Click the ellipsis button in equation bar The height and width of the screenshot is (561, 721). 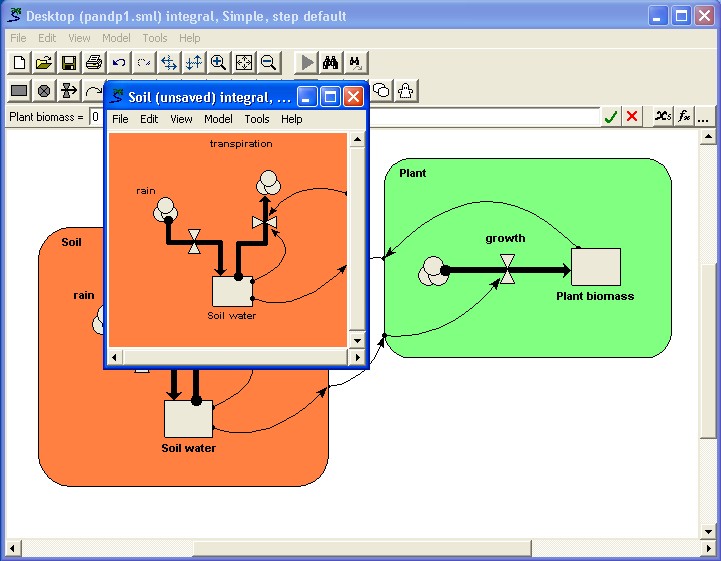point(704,117)
